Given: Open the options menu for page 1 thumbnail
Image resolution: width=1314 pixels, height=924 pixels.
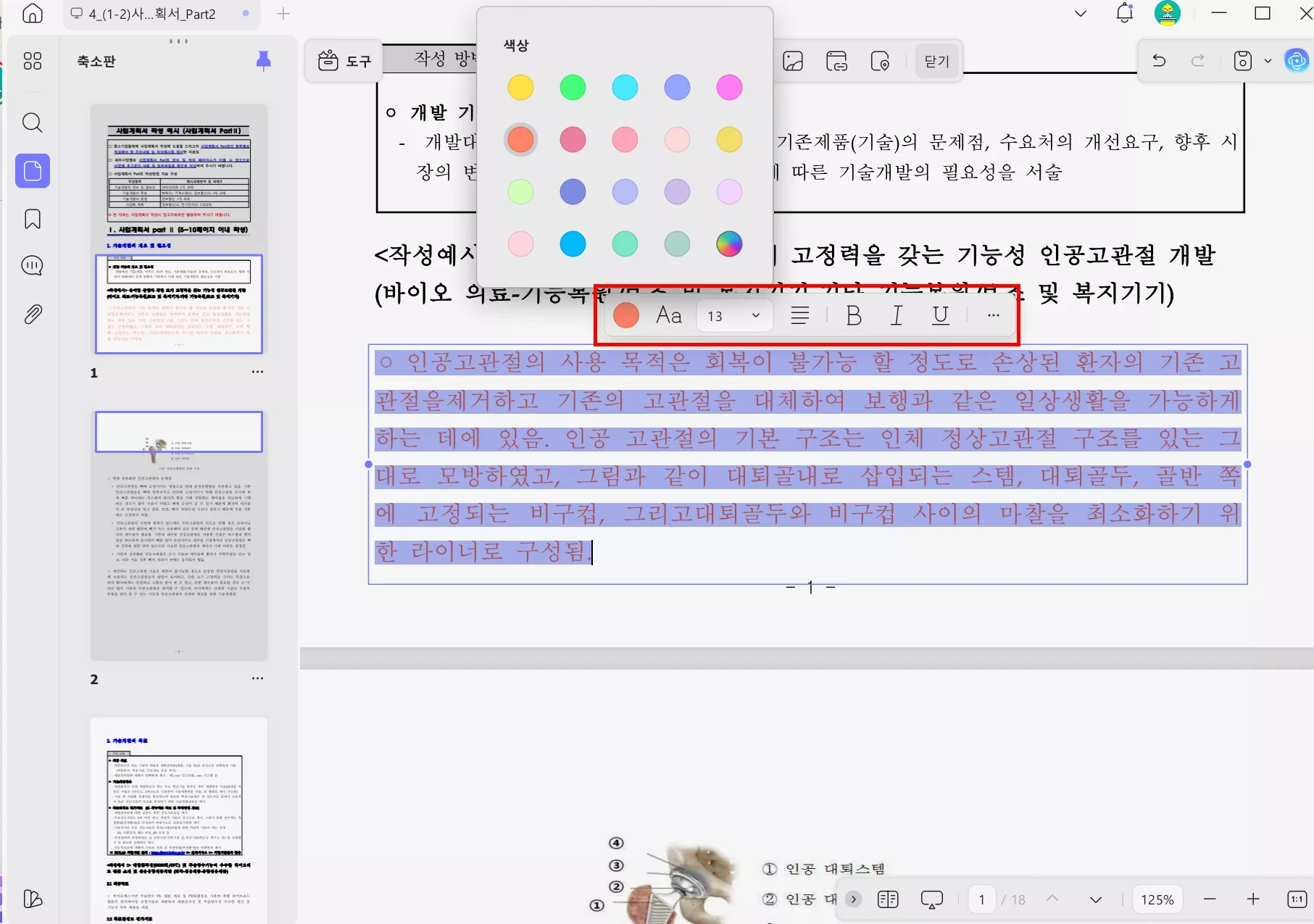Looking at the screenshot, I should pyautogui.click(x=257, y=372).
